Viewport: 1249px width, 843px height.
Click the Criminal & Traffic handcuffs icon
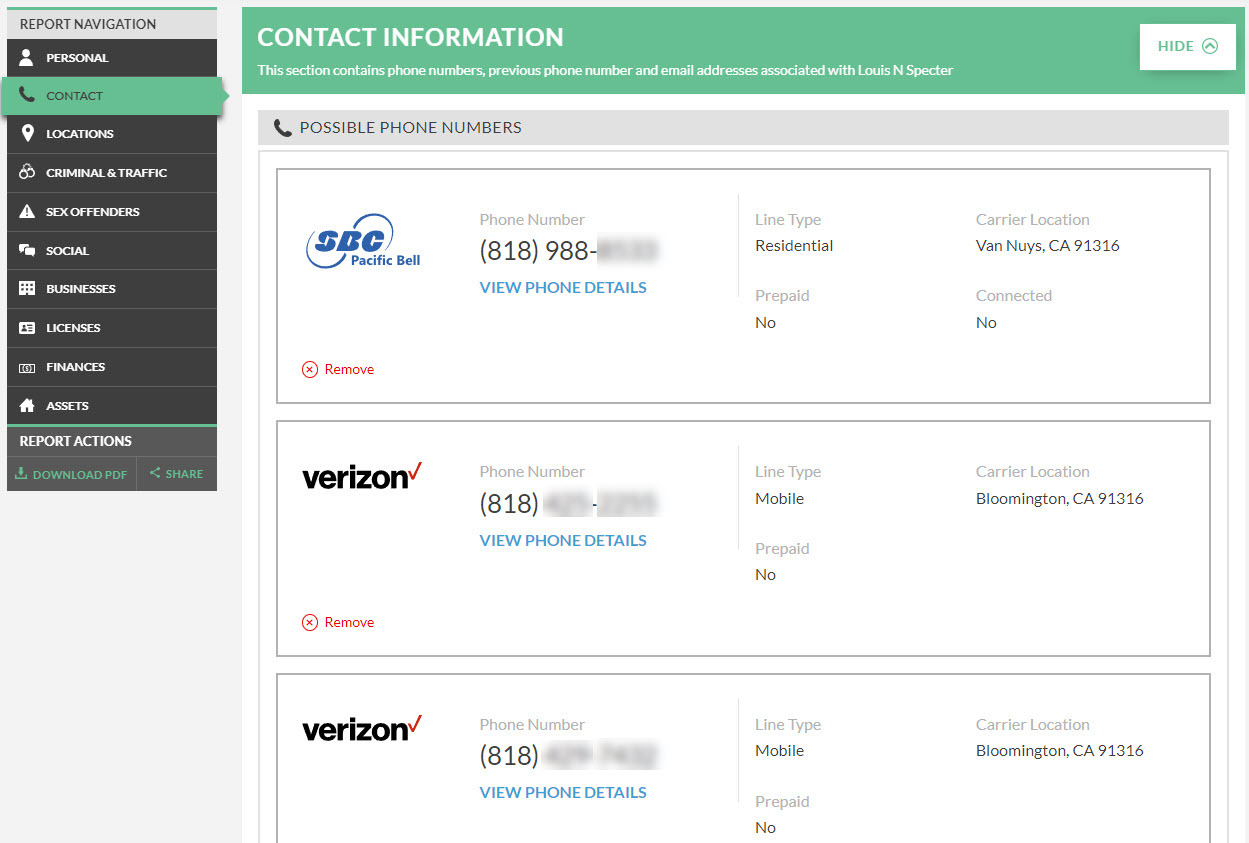[27, 172]
